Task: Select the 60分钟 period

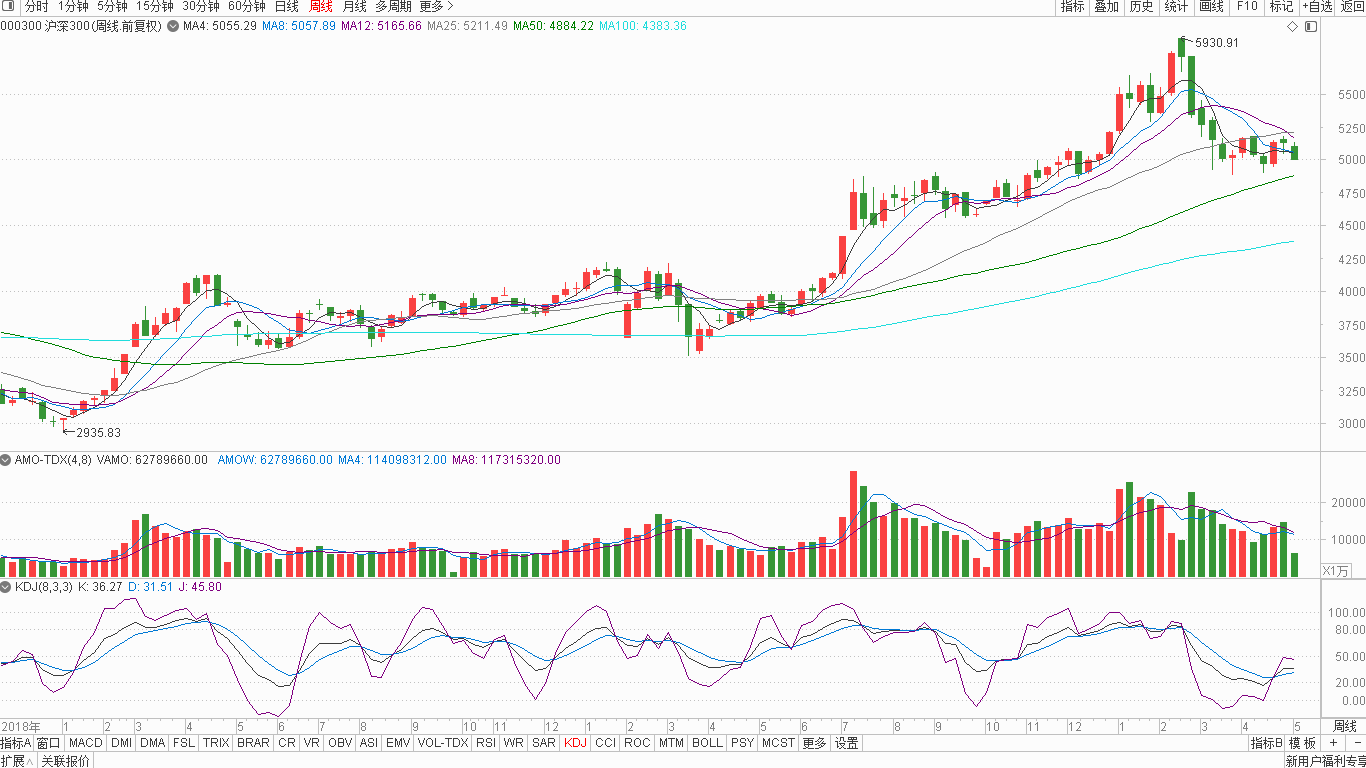Action: [247, 6]
